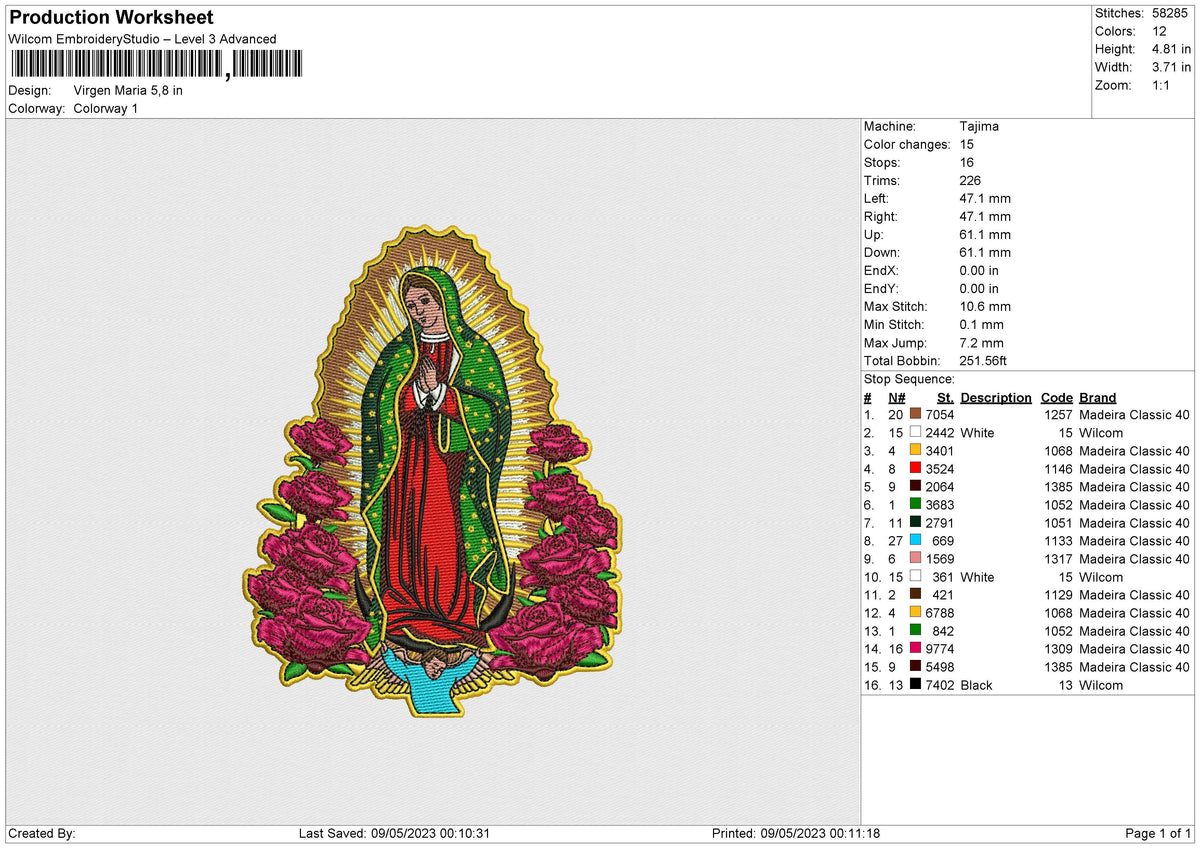Screen dimensions: 1200x848
Task: Click the yellow thread chip for stop 3 (3401)
Action: (915, 451)
